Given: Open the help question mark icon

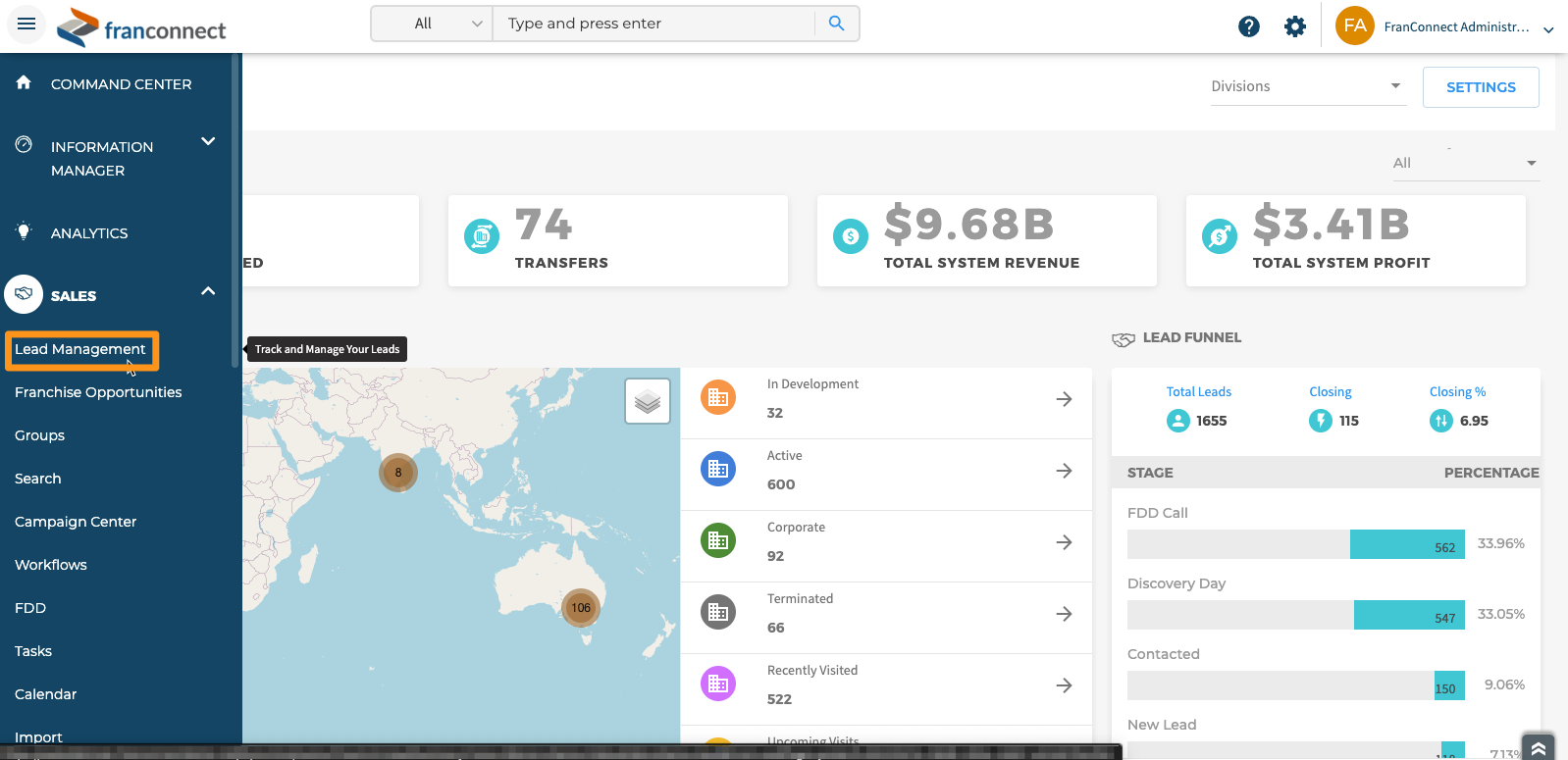Looking at the screenshot, I should pyautogui.click(x=1248, y=26).
